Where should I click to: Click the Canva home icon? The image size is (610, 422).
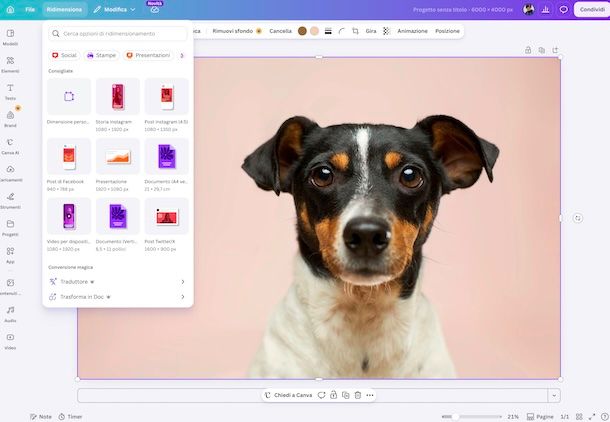click(11, 9)
